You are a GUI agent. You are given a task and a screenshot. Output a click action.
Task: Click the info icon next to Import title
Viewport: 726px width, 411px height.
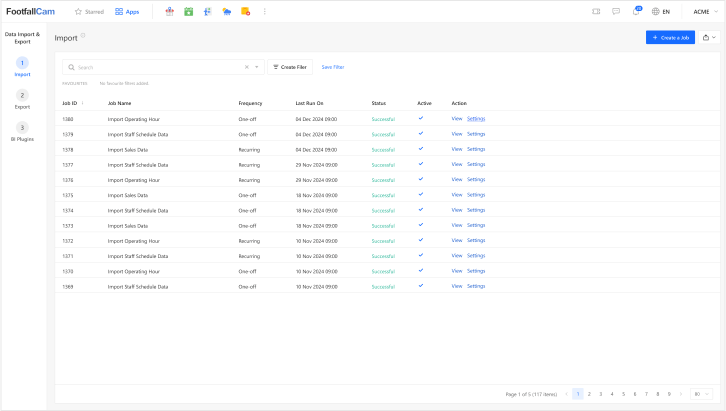83,35
